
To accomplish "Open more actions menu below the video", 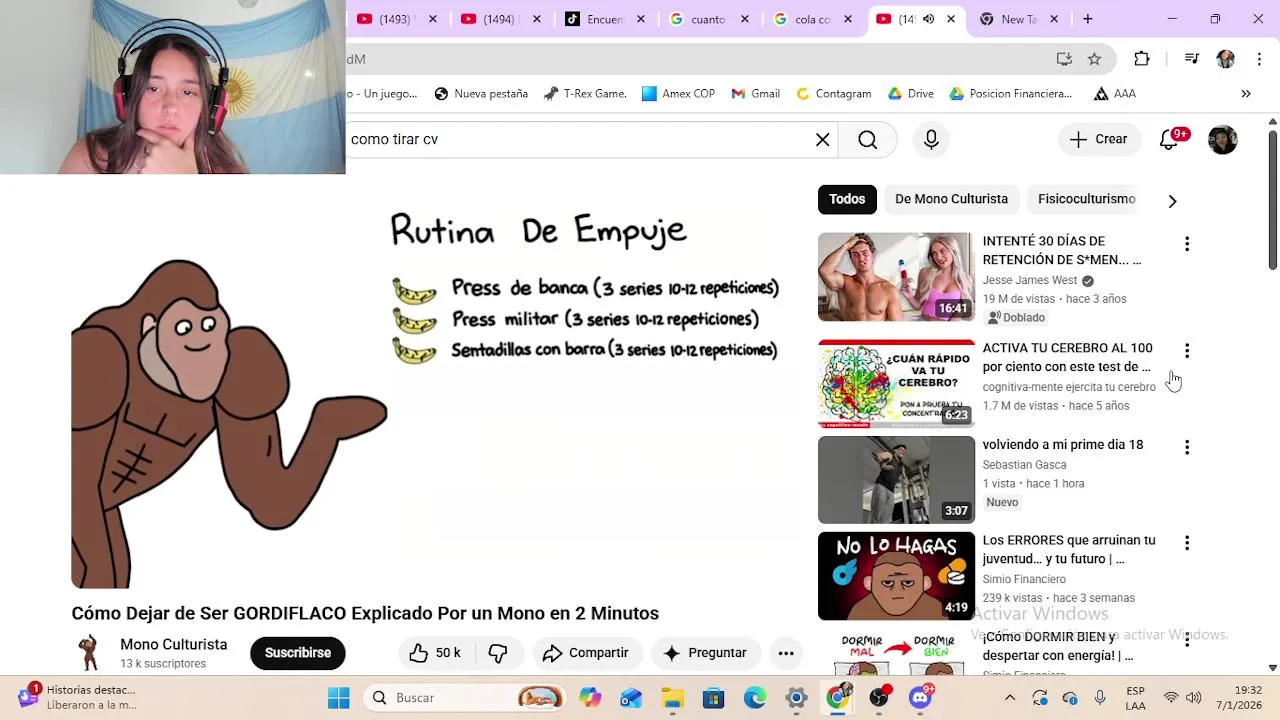I will coord(786,653).
